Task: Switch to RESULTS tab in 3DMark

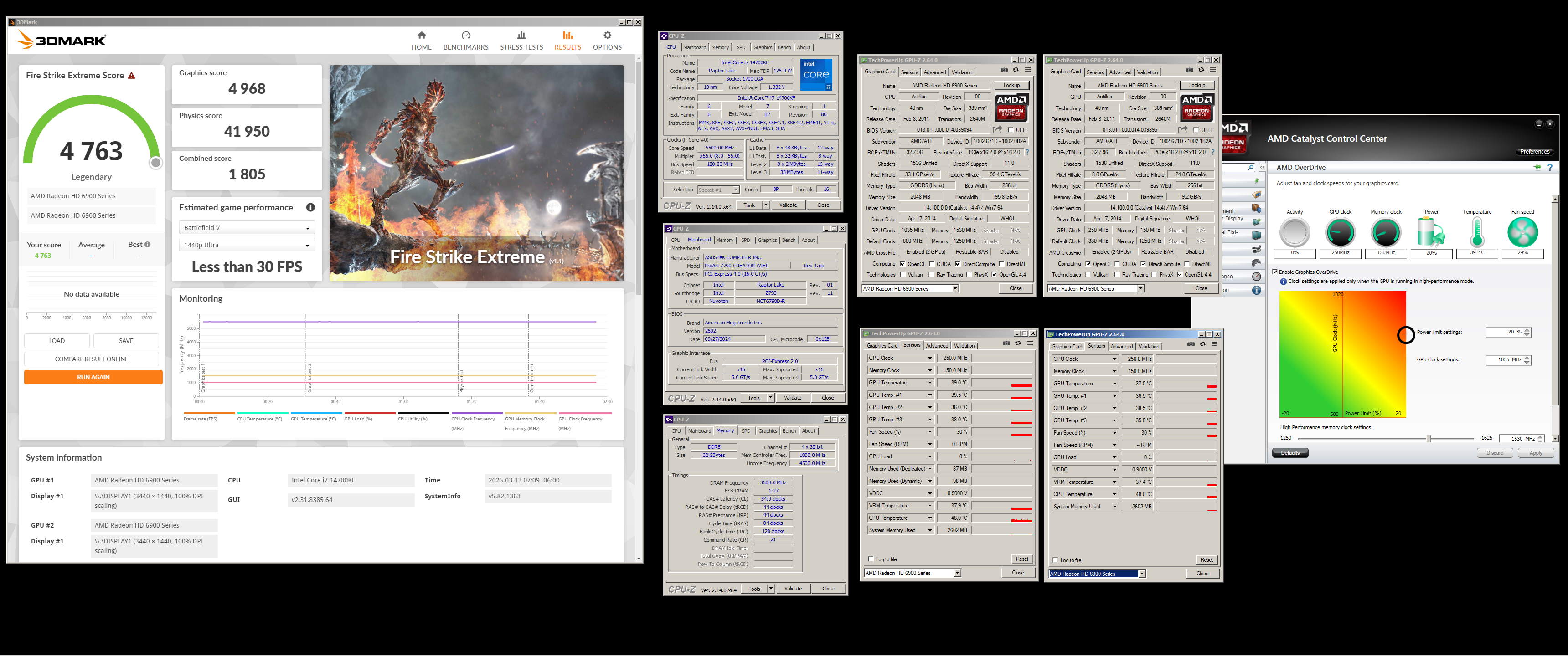Action: point(567,41)
